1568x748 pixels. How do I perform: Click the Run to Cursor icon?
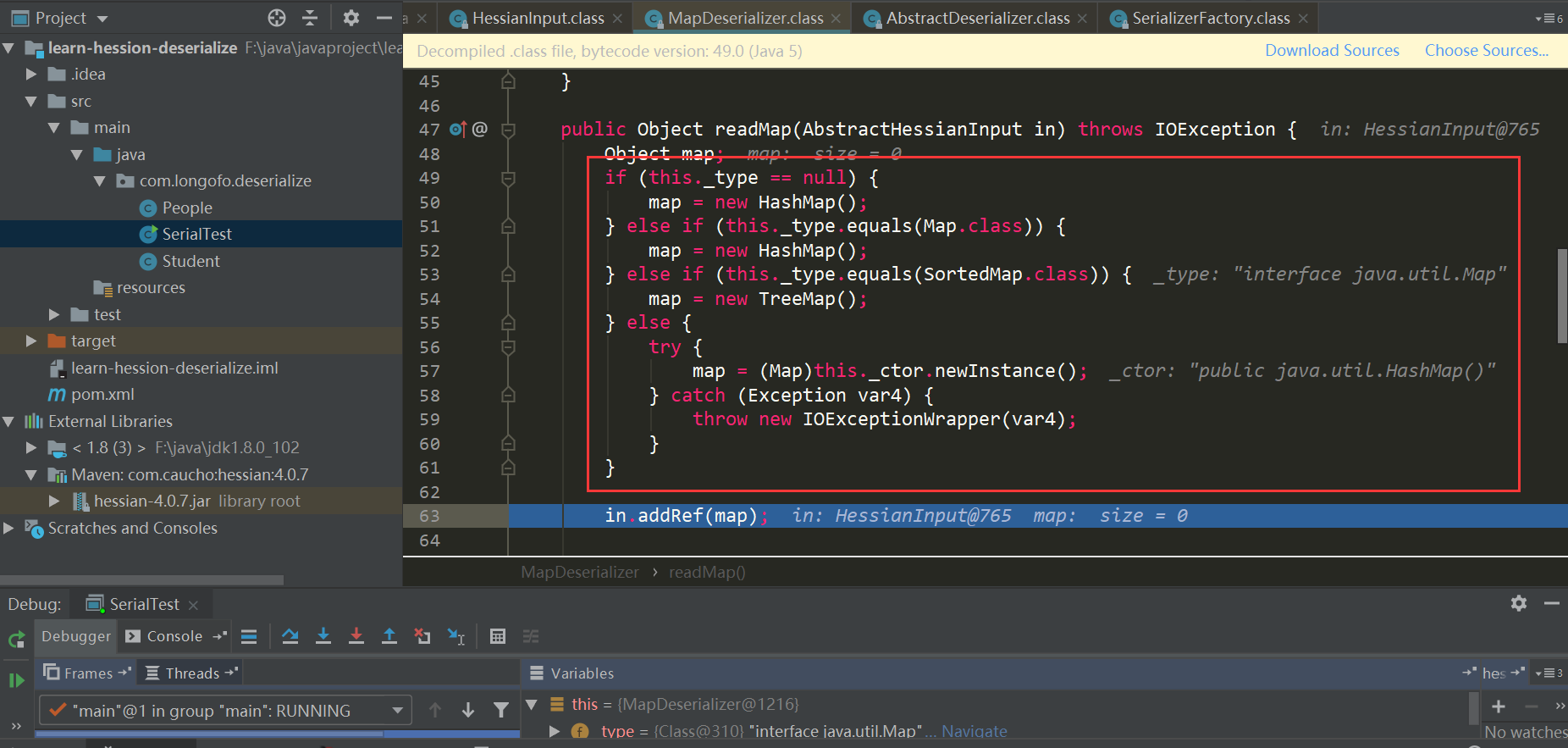pos(455,636)
